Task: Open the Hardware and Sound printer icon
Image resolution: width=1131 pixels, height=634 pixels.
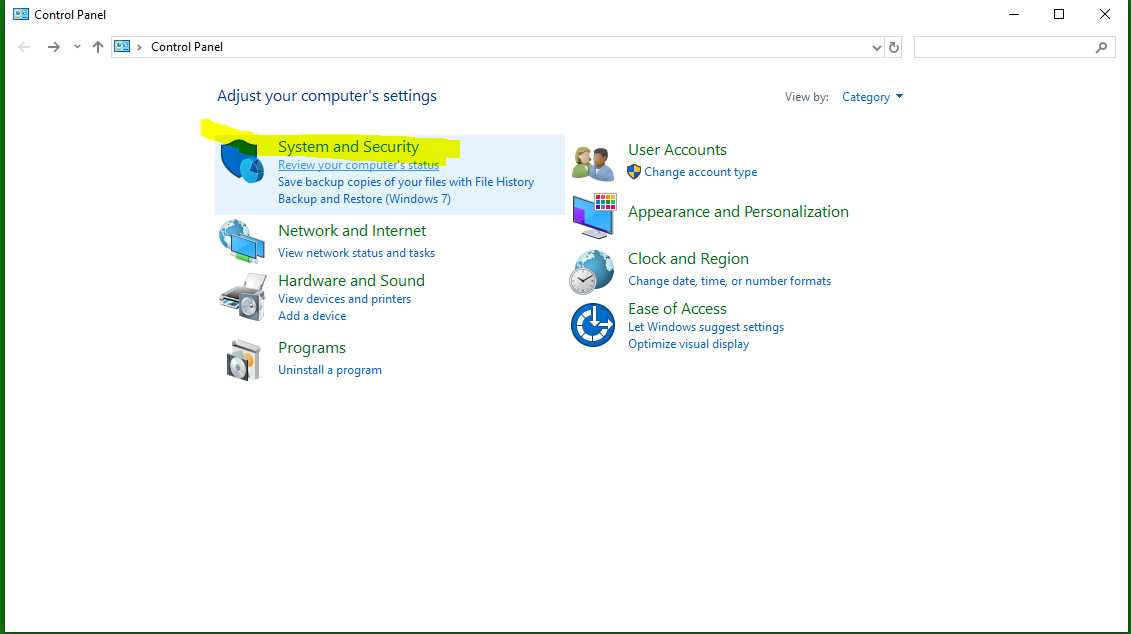Action: pyautogui.click(x=242, y=296)
